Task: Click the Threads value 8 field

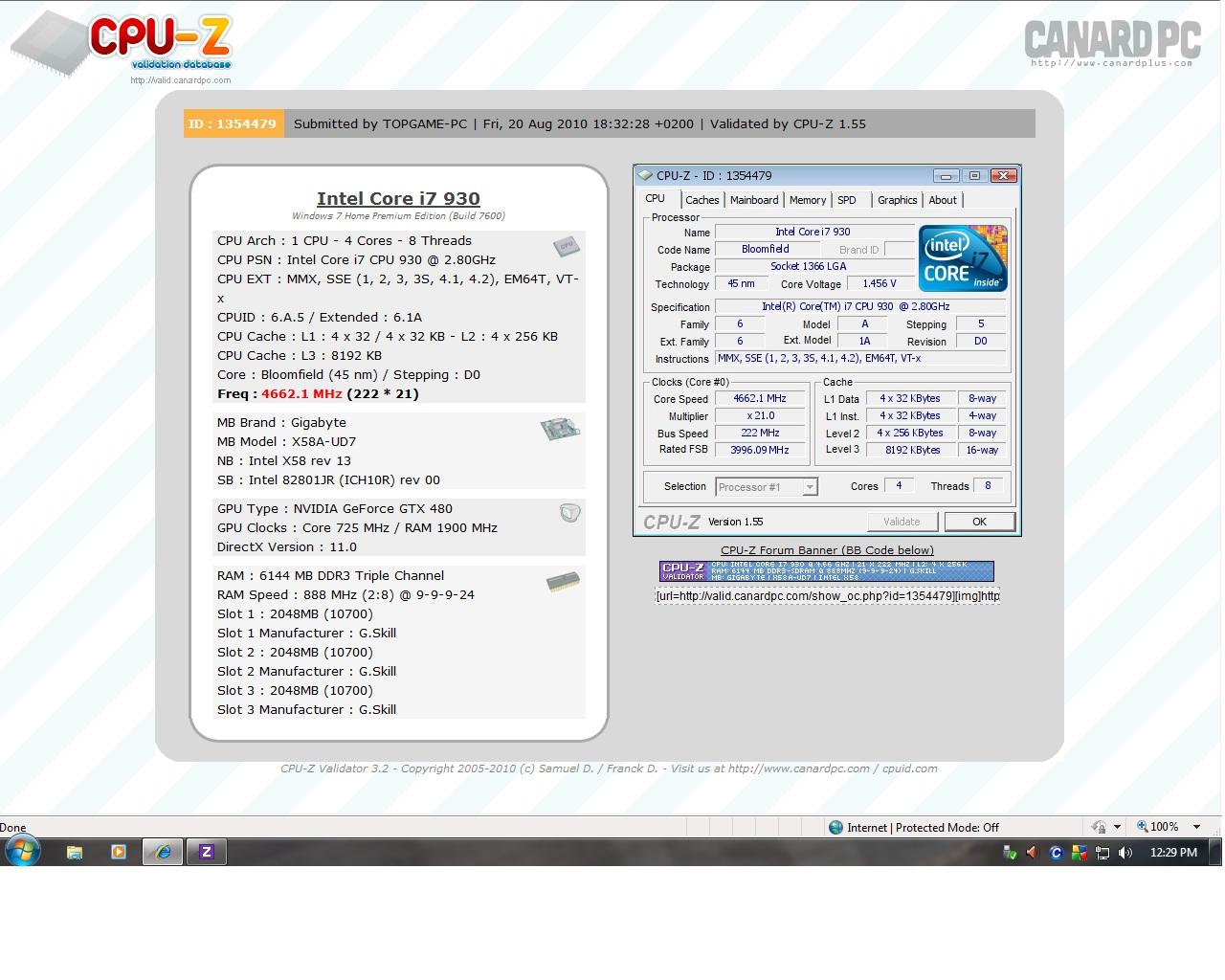Action: [989, 486]
